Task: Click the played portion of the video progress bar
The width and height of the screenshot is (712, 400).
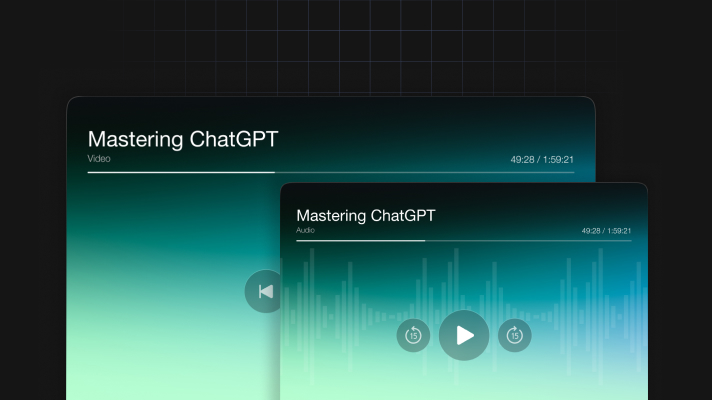Action: point(180,172)
